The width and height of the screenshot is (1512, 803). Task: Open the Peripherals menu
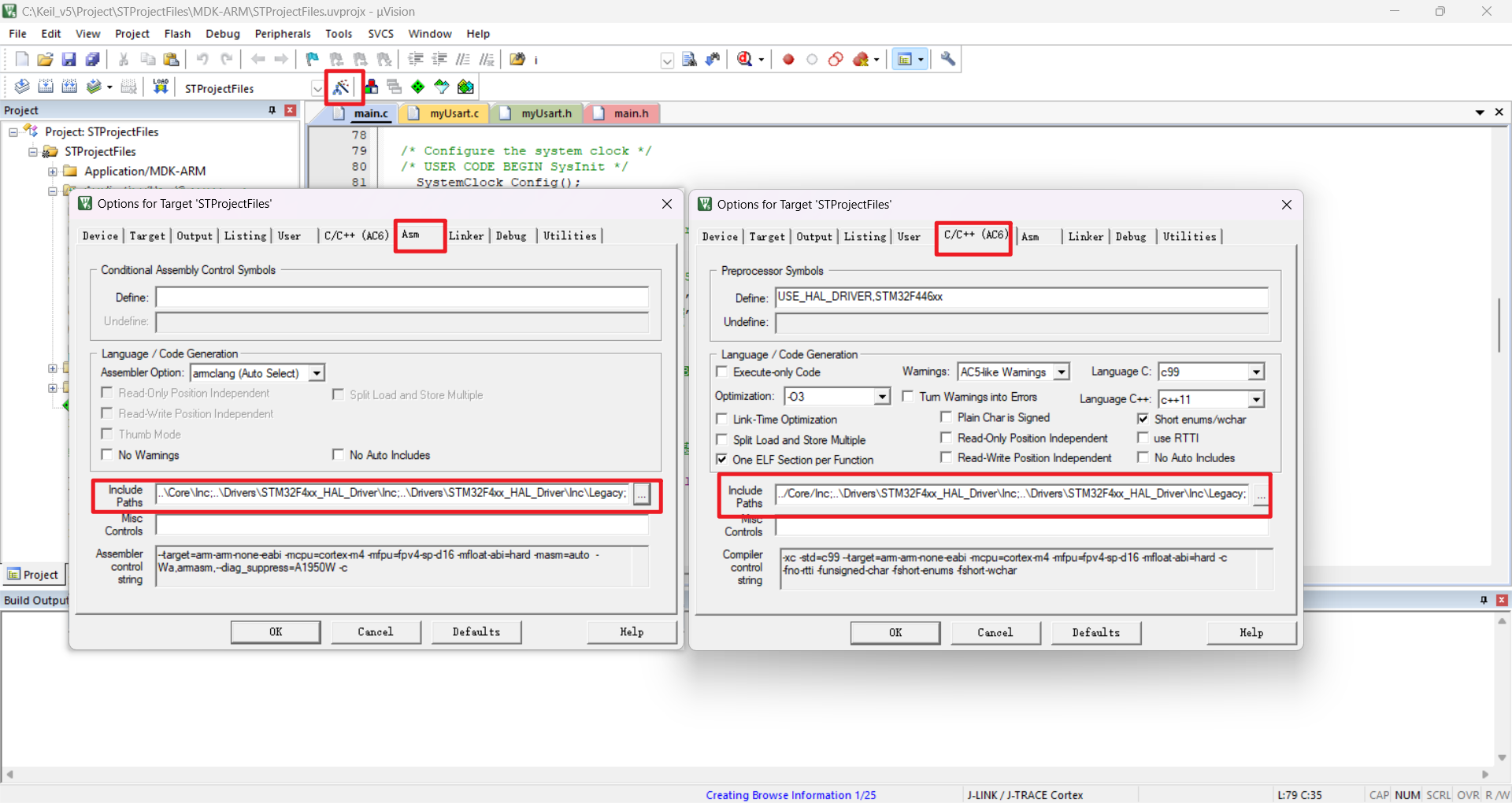click(283, 34)
